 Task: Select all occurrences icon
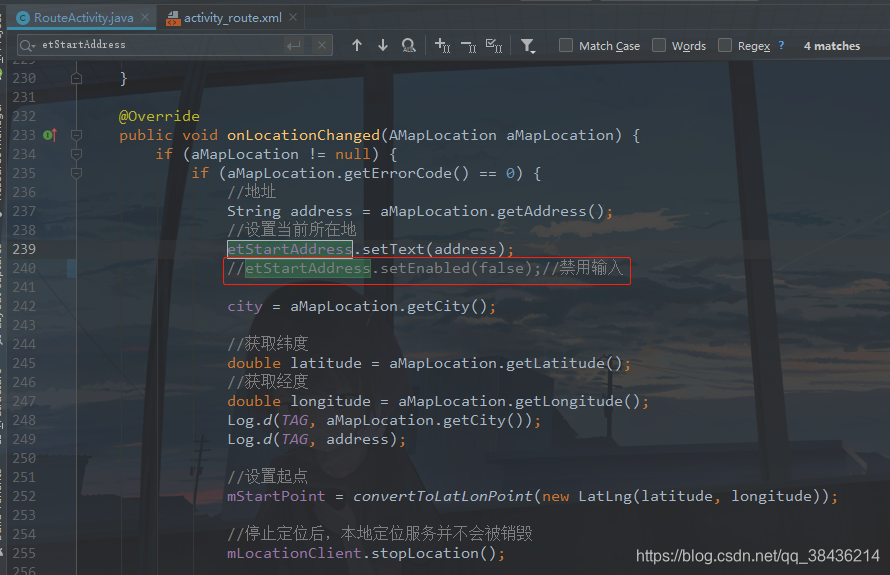[x=494, y=45]
